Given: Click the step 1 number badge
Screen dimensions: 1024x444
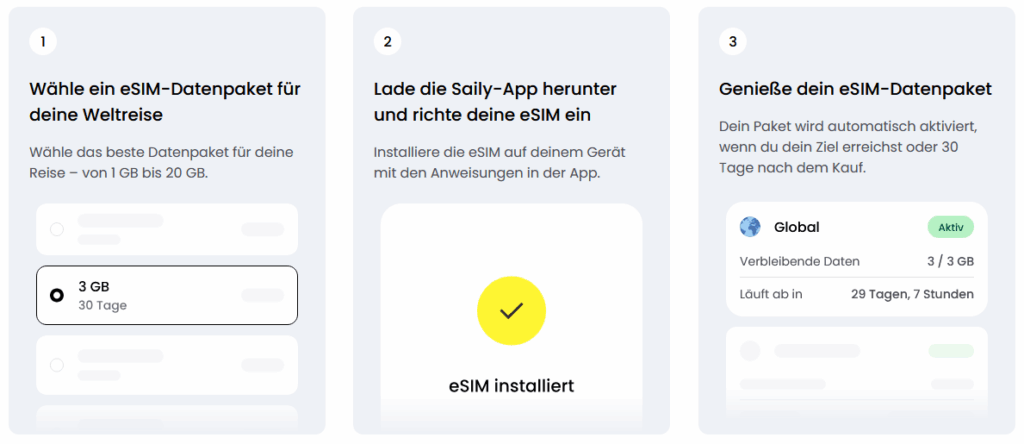Looking at the screenshot, I should (x=43, y=41).
